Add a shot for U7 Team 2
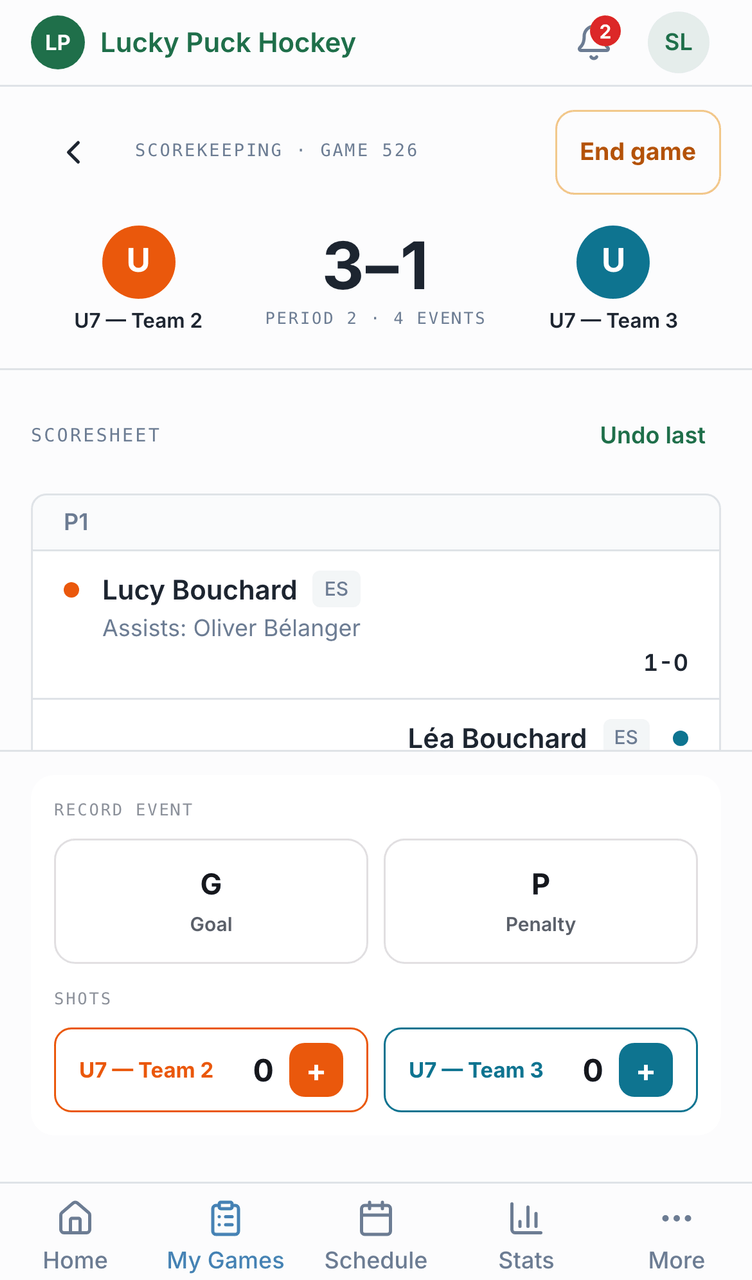This screenshot has height=1280, width=752. click(x=316, y=1071)
